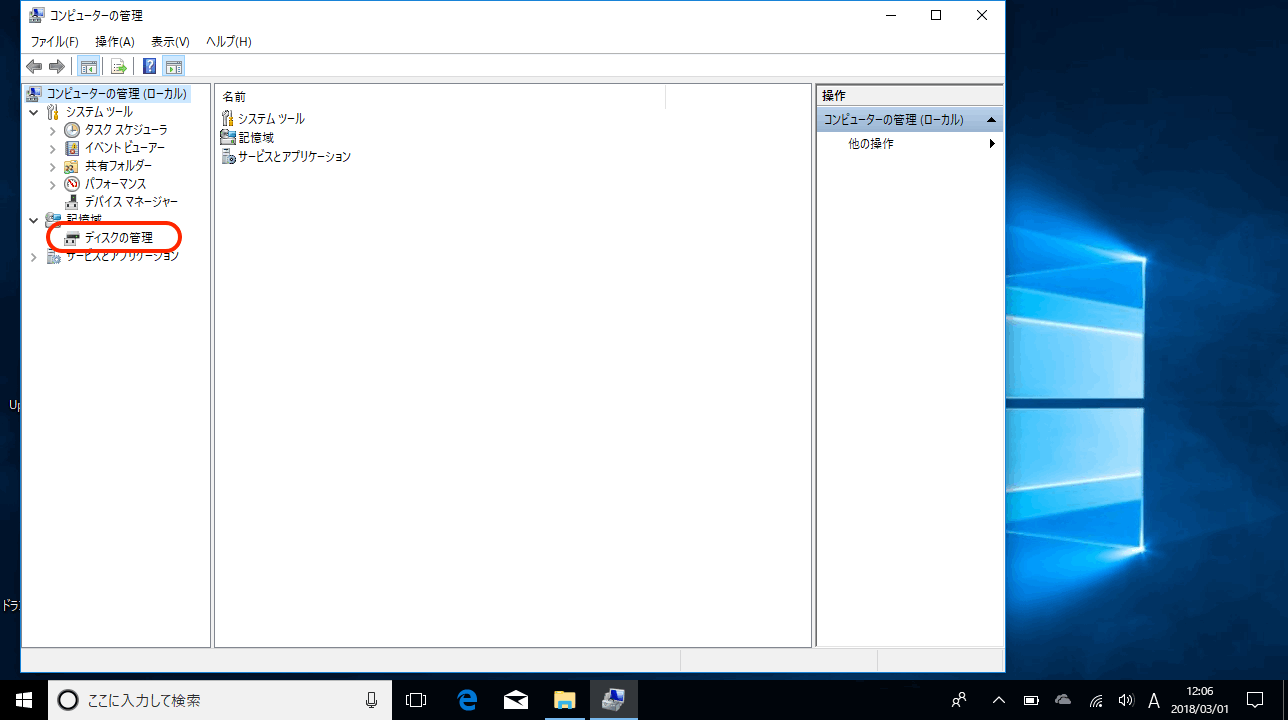This screenshot has width=1288, height=720.
Task: Open the 操作(A) menu
Action: (114, 42)
